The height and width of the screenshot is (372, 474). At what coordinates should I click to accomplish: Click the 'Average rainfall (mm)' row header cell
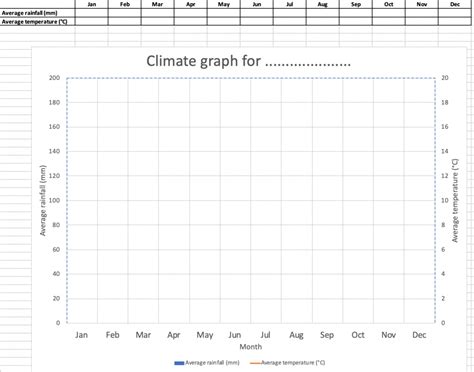[37, 13]
